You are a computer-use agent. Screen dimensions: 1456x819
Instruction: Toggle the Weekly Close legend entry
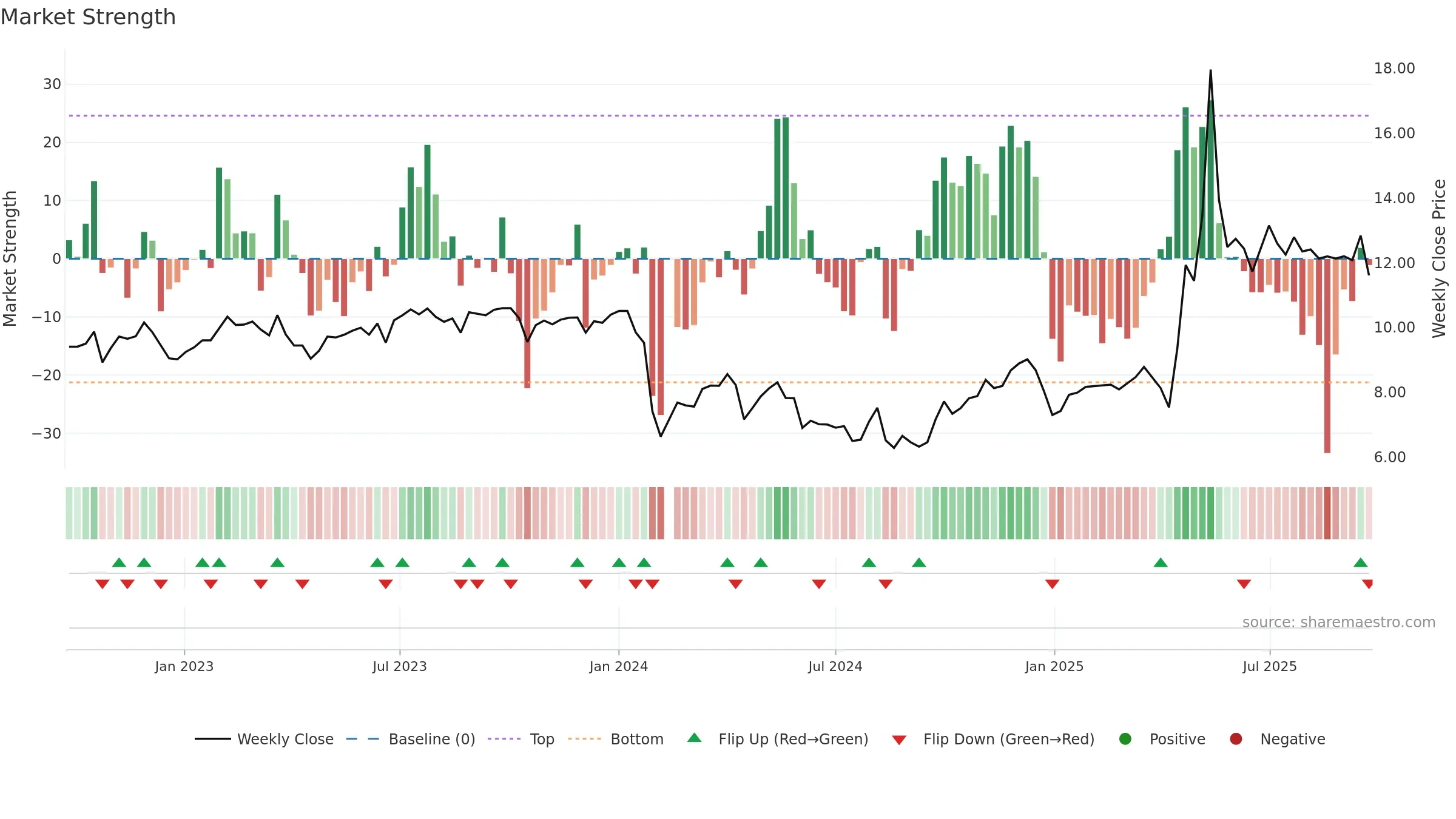264,739
